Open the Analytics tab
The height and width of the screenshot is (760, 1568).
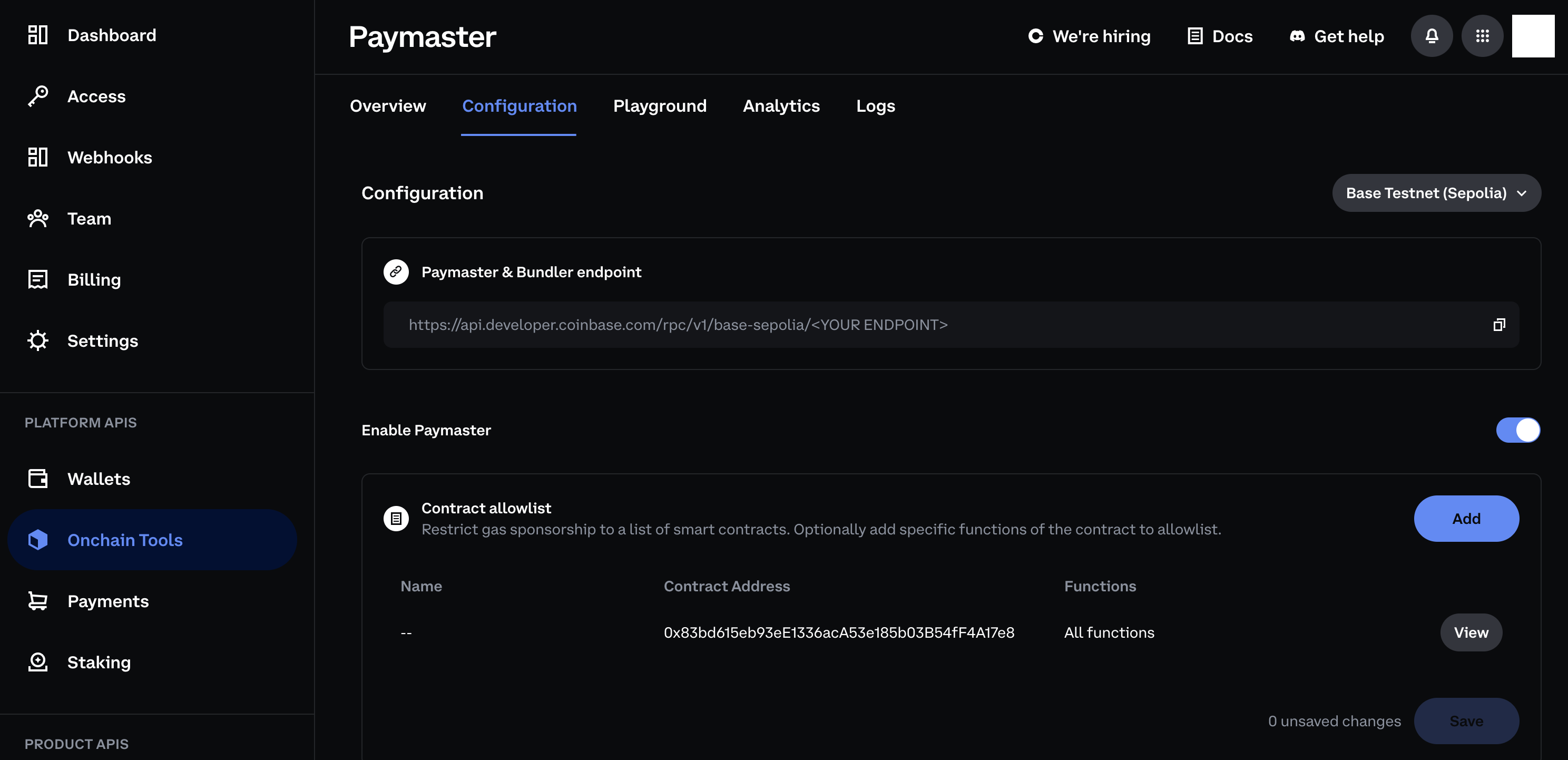pyautogui.click(x=781, y=106)
